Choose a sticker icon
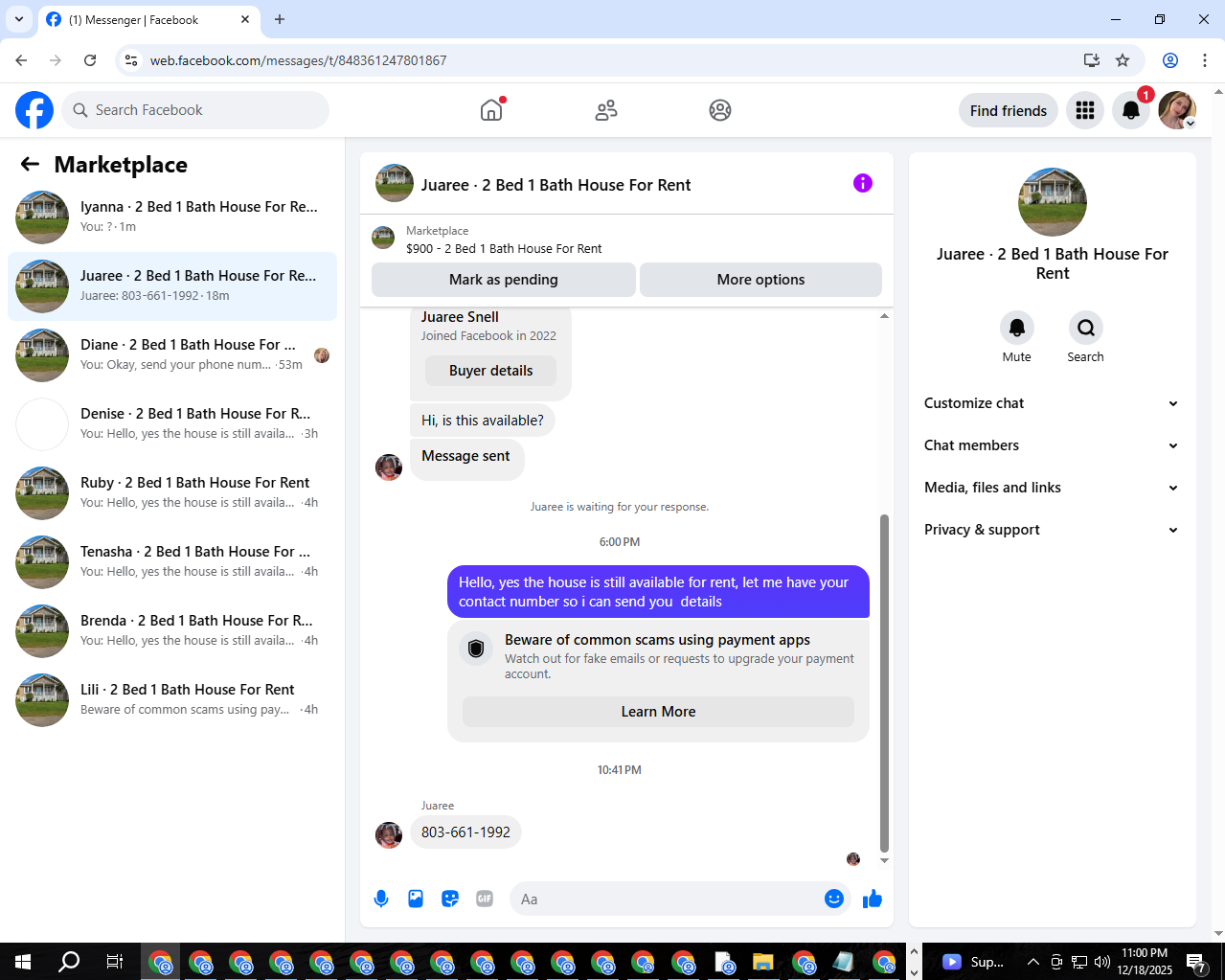The height and width of the screenshot is (980, 1225). (450, 899)
